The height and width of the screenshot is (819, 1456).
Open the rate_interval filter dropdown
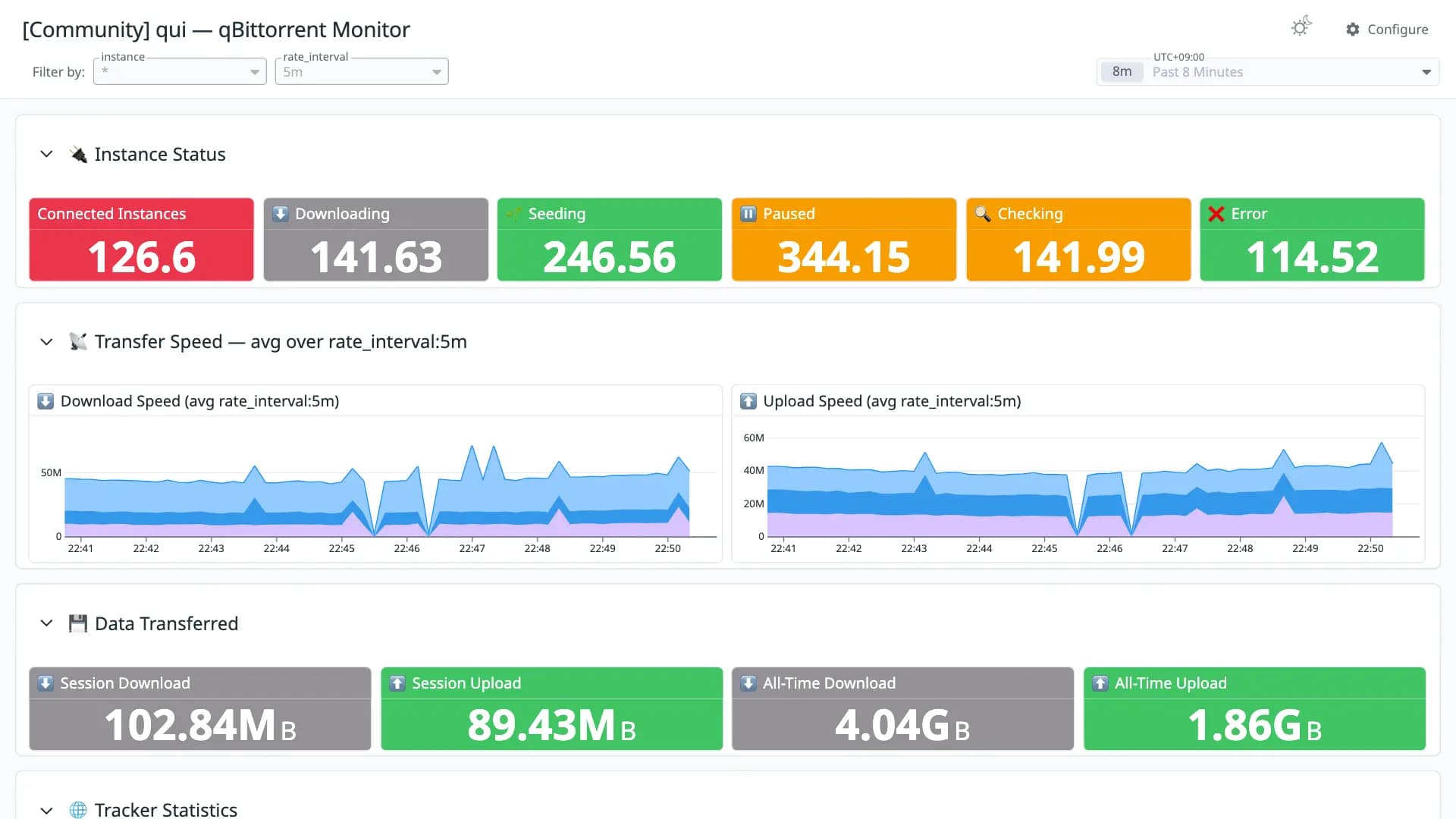[362, 72]
